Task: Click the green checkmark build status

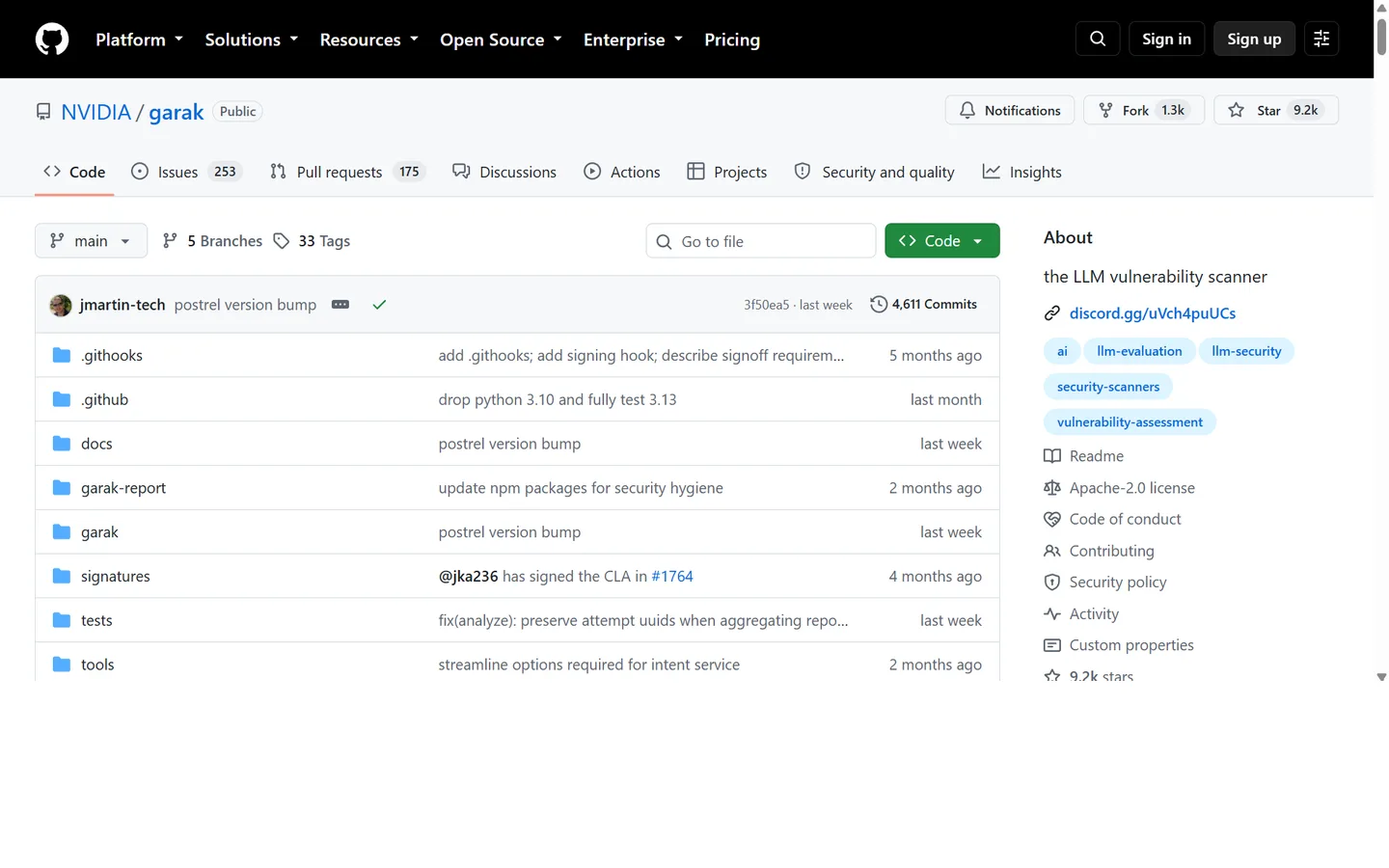Action: (379, 305)
